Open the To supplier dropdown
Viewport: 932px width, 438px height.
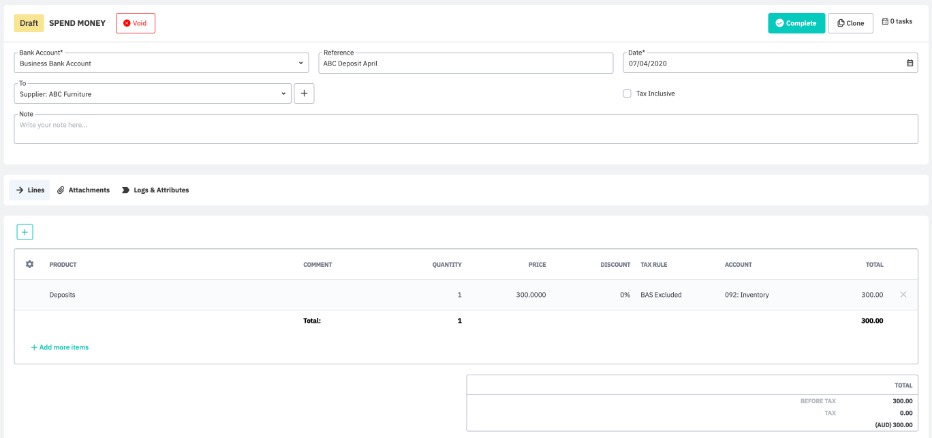pyautogui.click(x=284, y=94)
